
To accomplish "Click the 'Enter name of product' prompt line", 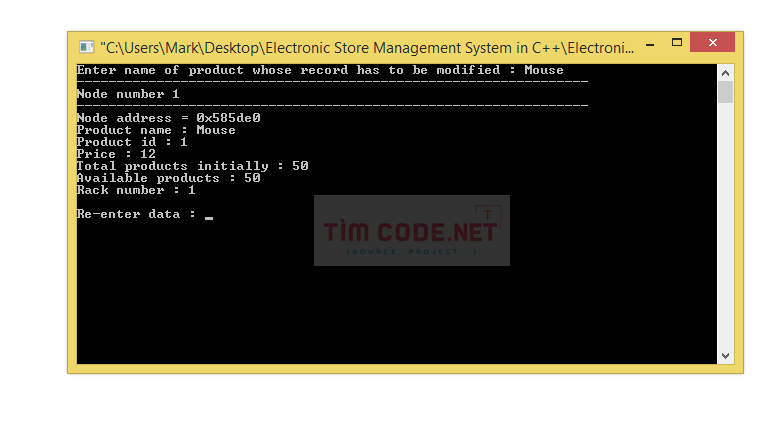I will click(x=320, y=70).
